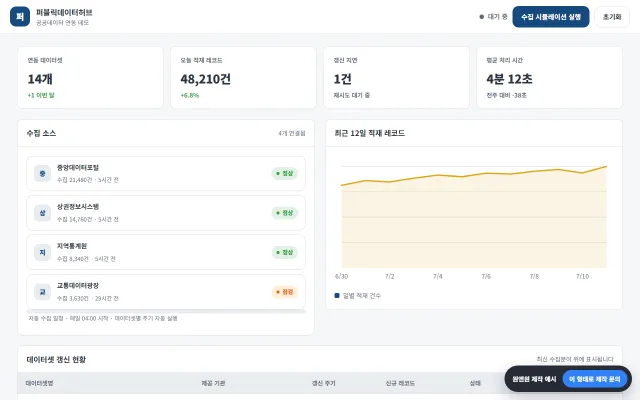This screenshot has width=640, height=400.
Task: Click the 이 형태로 제작 문의 button
Action: pos(594,379)
